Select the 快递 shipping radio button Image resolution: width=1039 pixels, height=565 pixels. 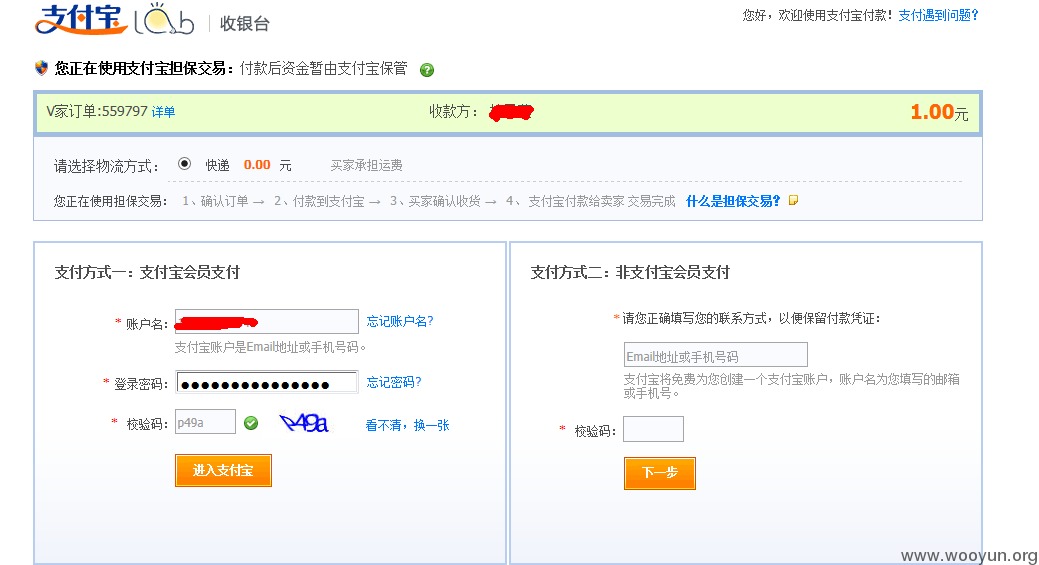click(x=184, y=164)
